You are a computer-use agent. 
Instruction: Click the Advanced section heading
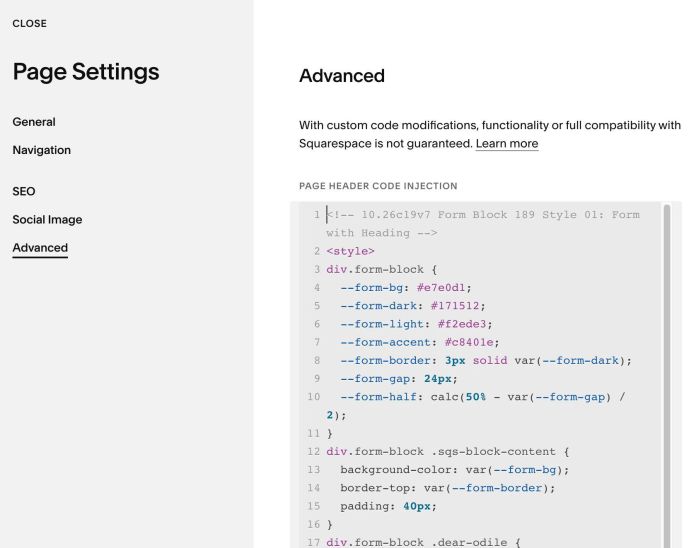point(342,75)
